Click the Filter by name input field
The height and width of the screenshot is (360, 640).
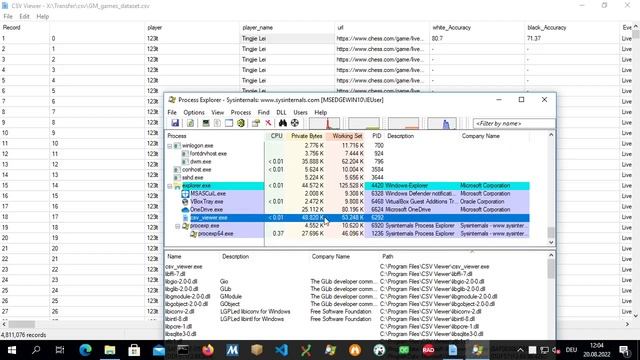(x=513, y=123)
